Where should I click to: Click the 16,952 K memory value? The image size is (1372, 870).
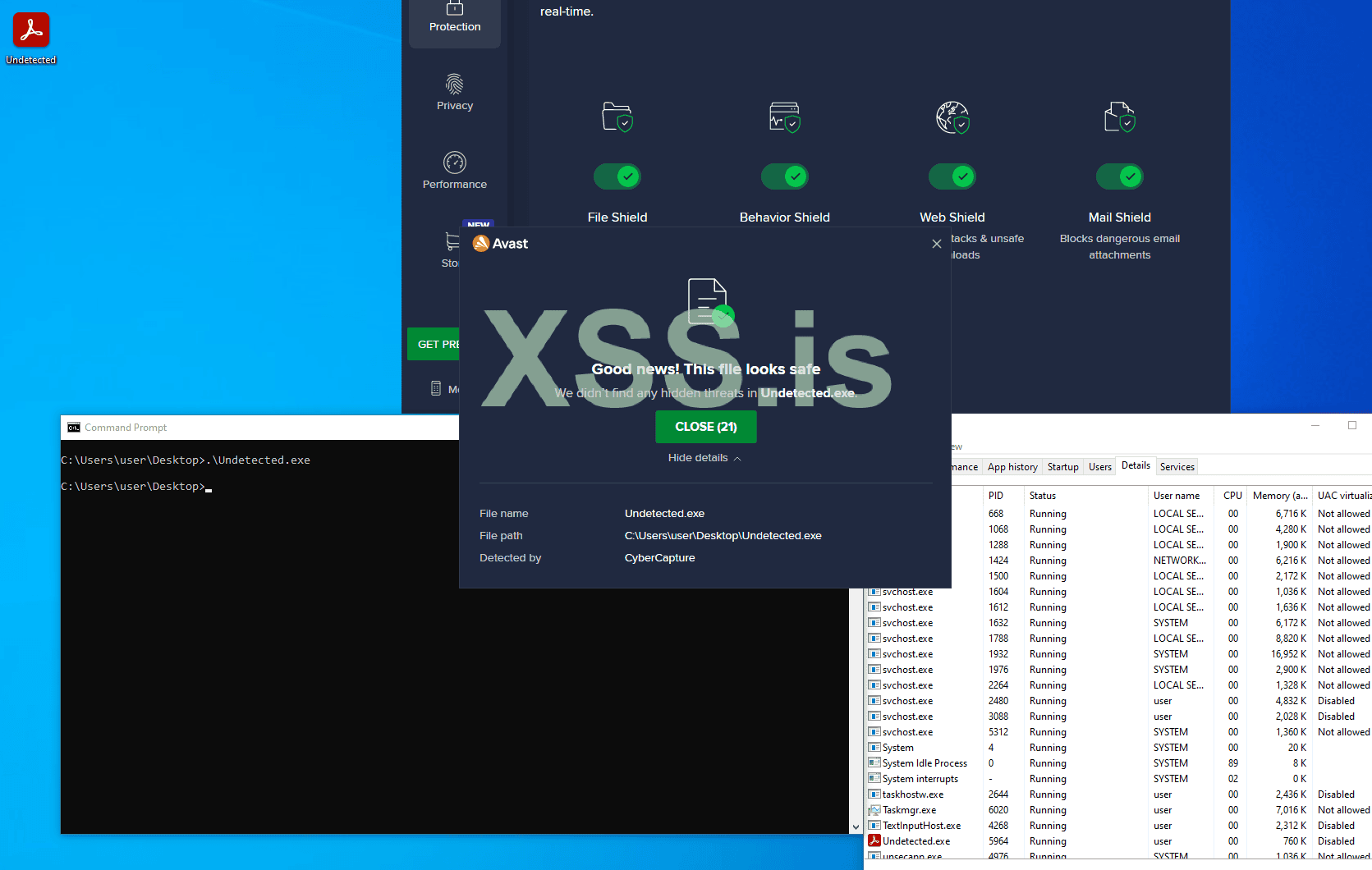1289,654
